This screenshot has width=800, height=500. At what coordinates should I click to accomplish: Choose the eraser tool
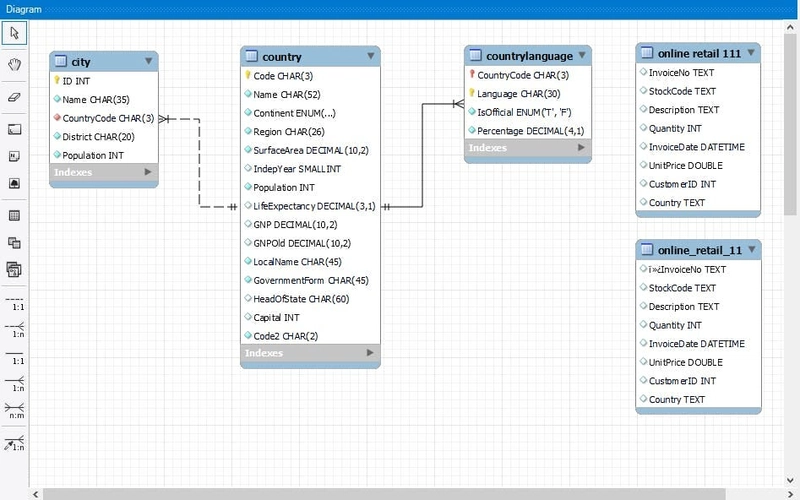tap(14, 98)
